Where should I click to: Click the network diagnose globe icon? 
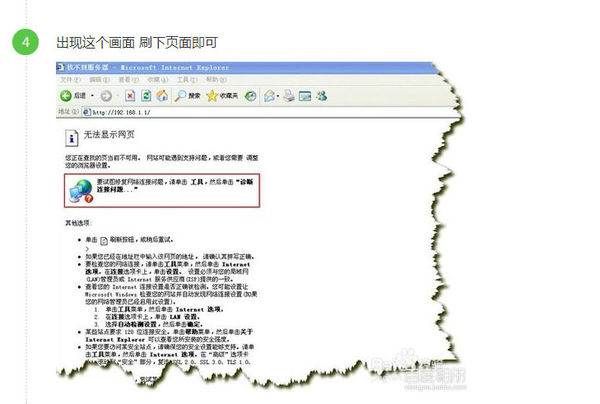(x=81, y=191)
